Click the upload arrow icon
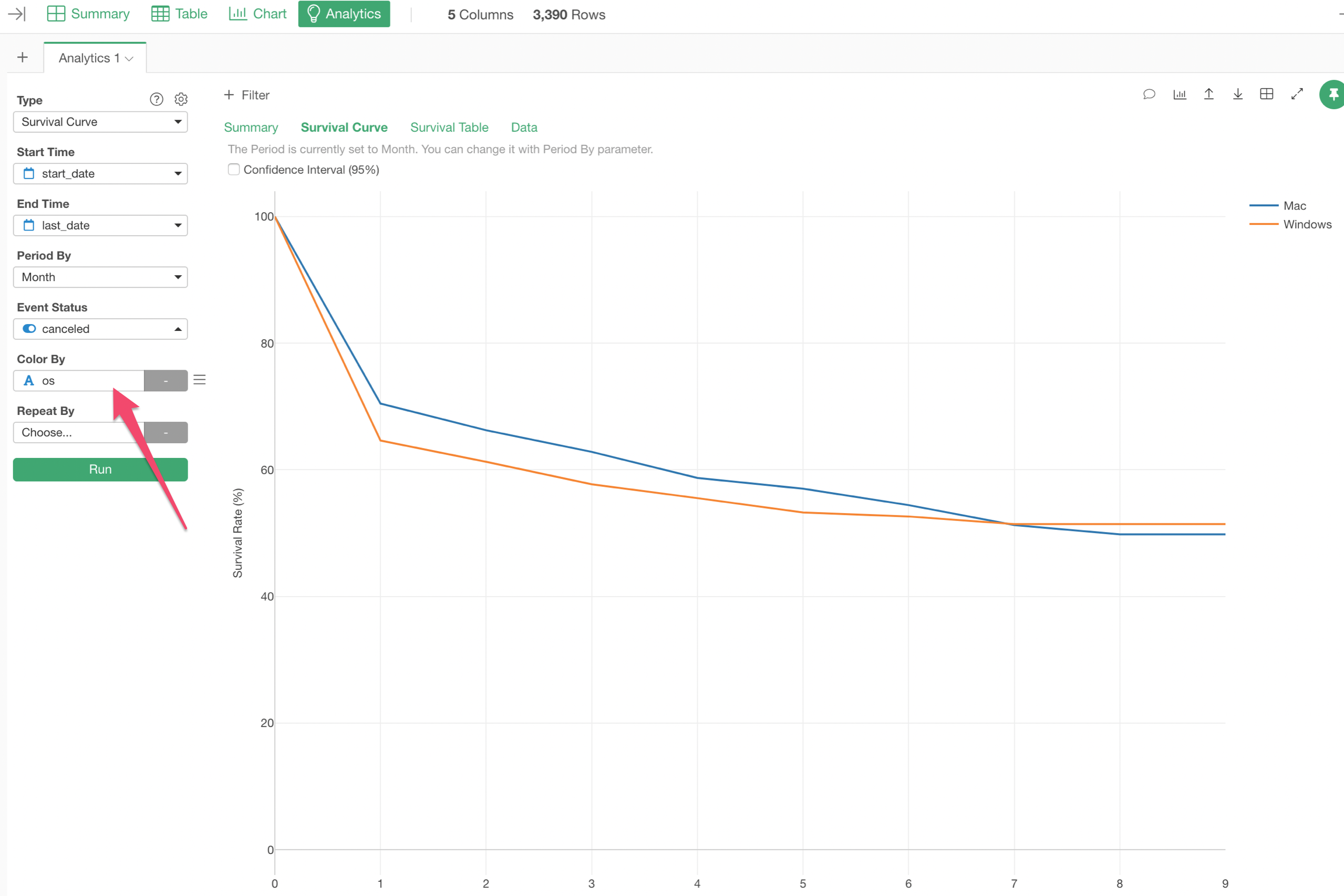Viewport: 1344px width, 896px height. click(x=1208, y=95)
